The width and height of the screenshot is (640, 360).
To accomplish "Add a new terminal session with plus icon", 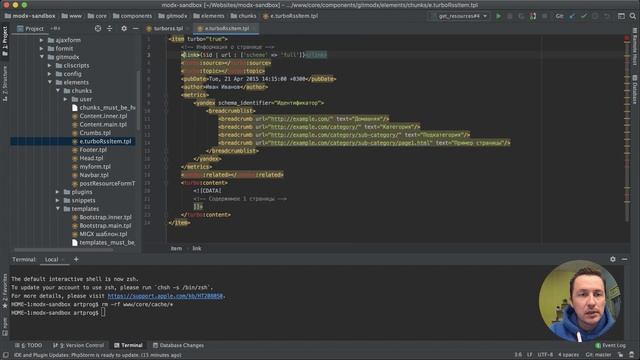I will 76,259.
